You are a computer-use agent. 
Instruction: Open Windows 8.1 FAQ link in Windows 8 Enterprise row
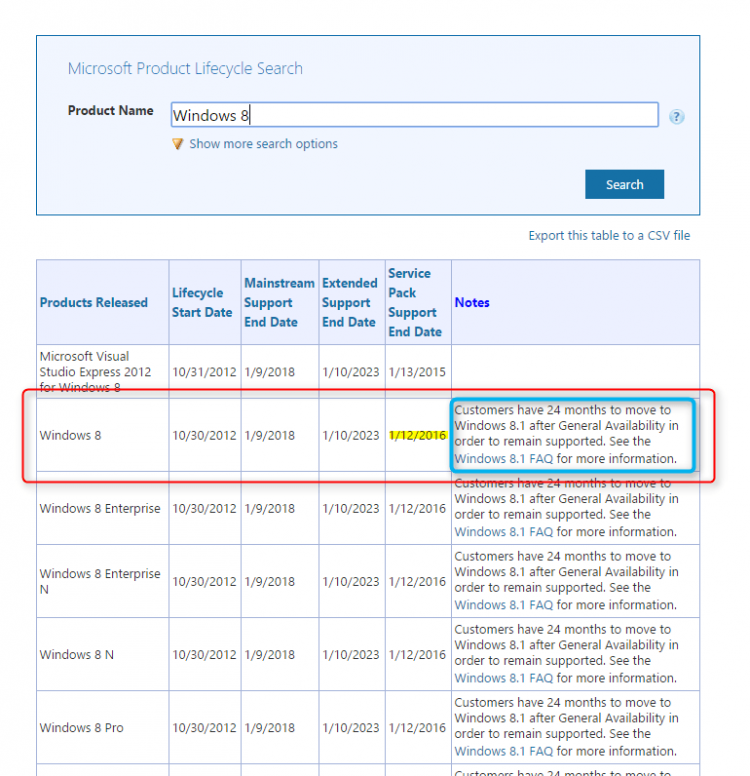(x=503, y=532)
